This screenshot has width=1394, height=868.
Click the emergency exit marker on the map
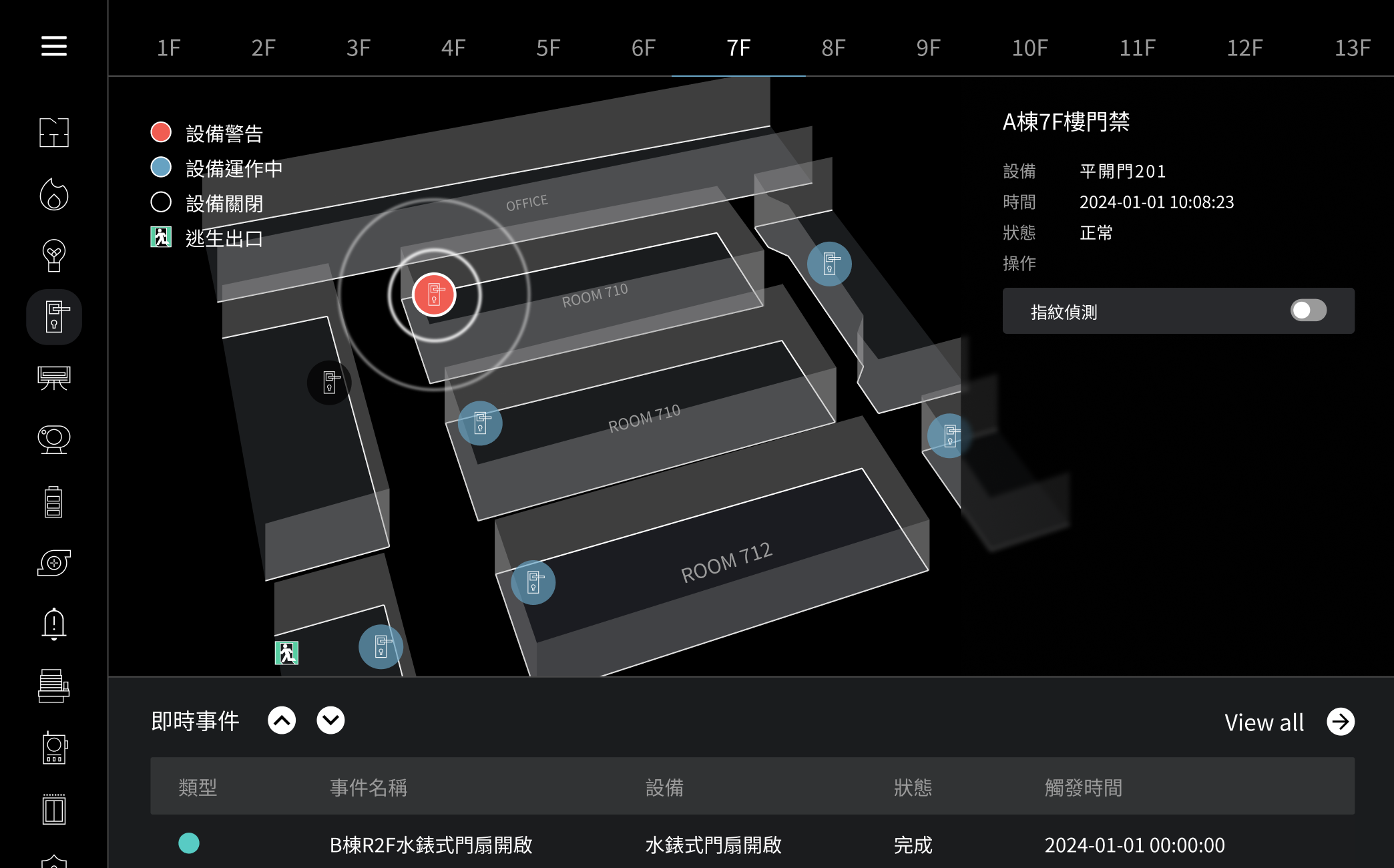(x=286, y=652)
